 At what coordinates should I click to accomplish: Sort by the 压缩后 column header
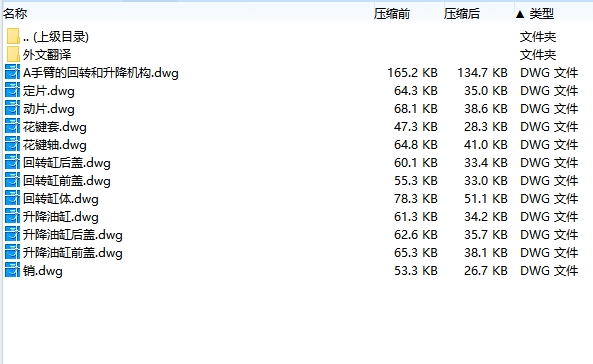tap(462, 14)
